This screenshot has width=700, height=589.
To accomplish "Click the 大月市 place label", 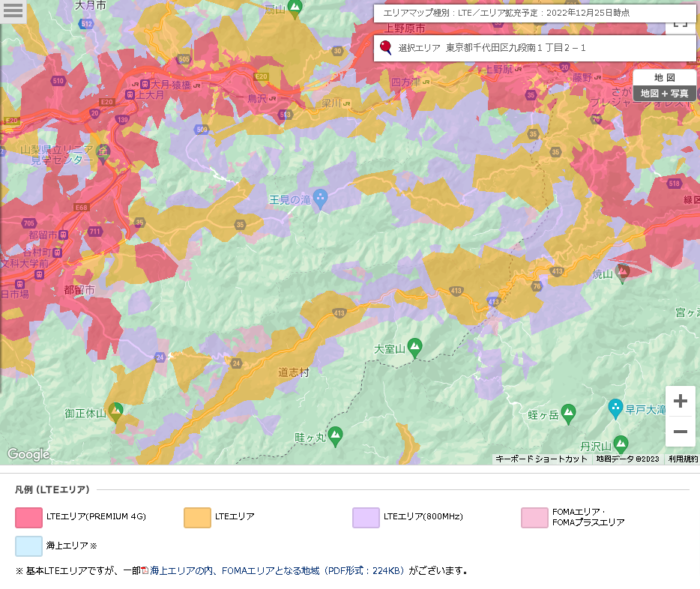I will [91, 5].
